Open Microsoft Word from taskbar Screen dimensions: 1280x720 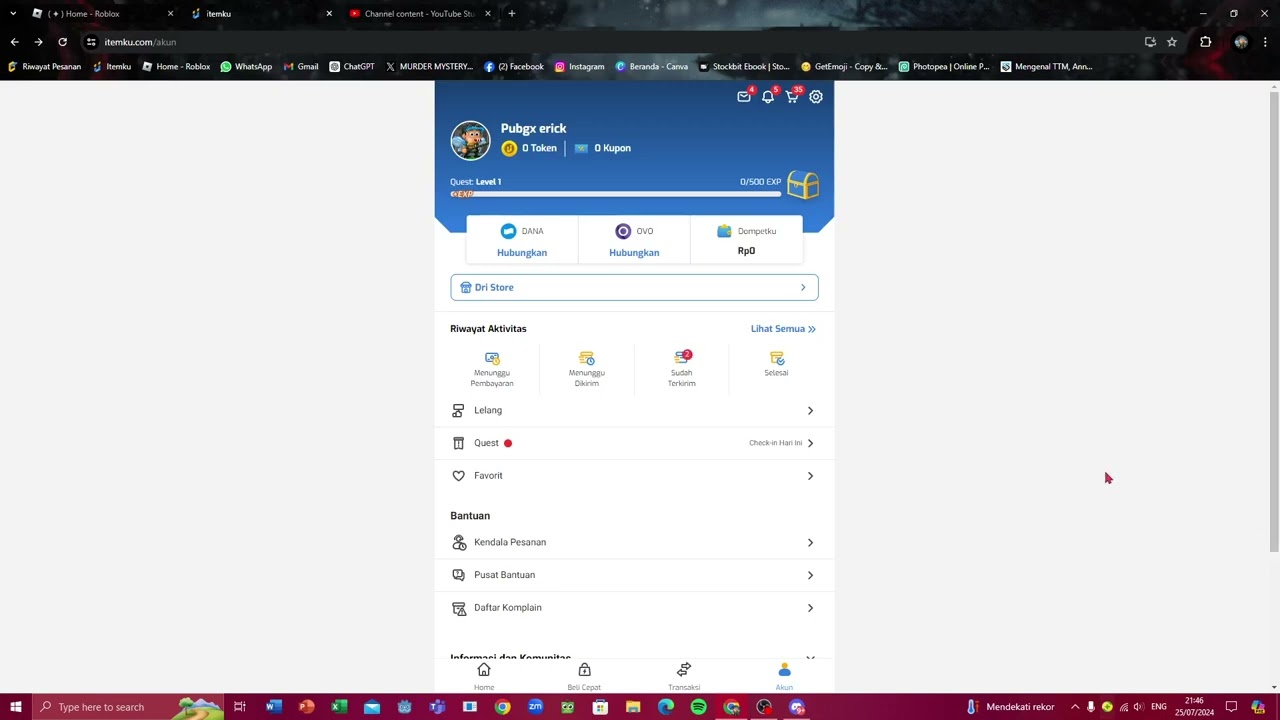[273, 707]
